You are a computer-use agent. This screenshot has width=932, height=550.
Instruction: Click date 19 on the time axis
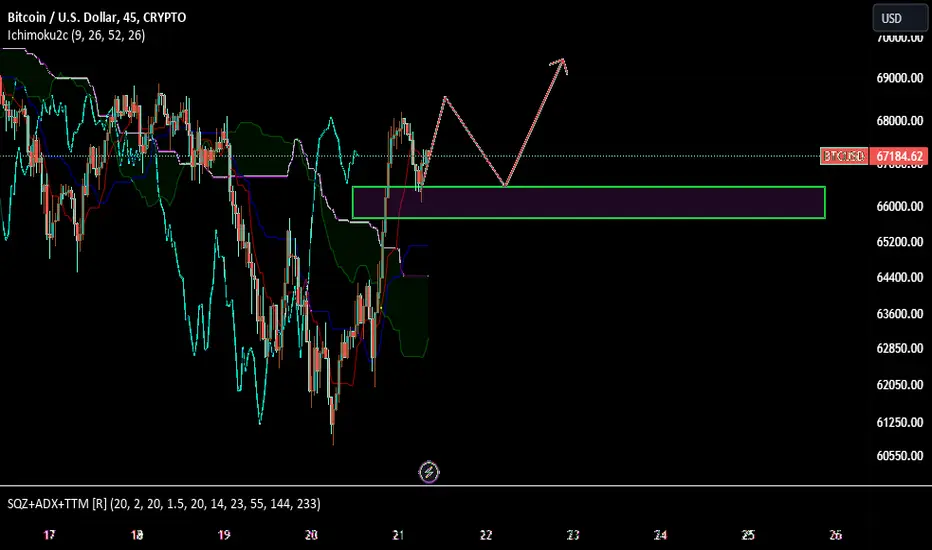pos(223,535)
